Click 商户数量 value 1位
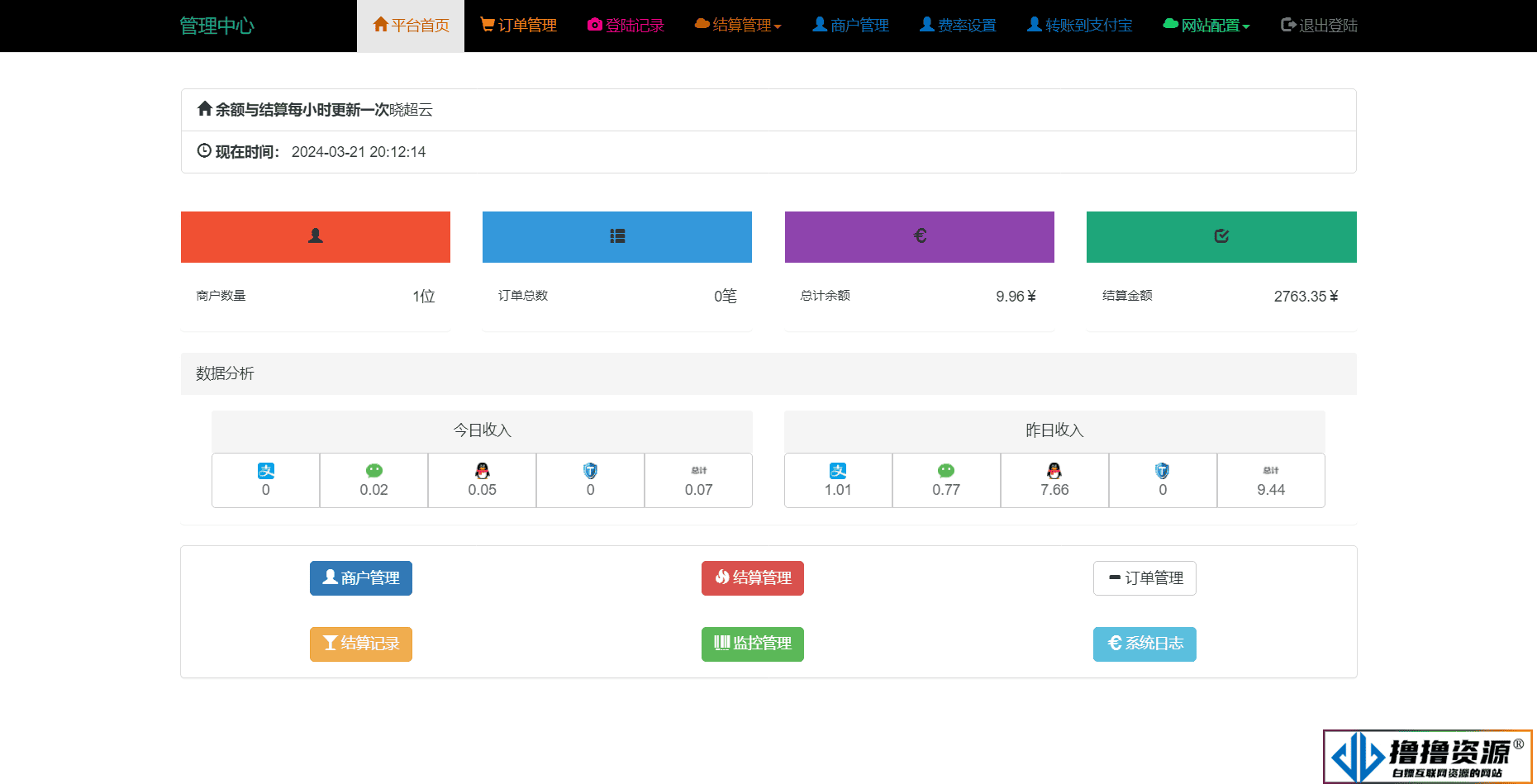 (424, 297)
